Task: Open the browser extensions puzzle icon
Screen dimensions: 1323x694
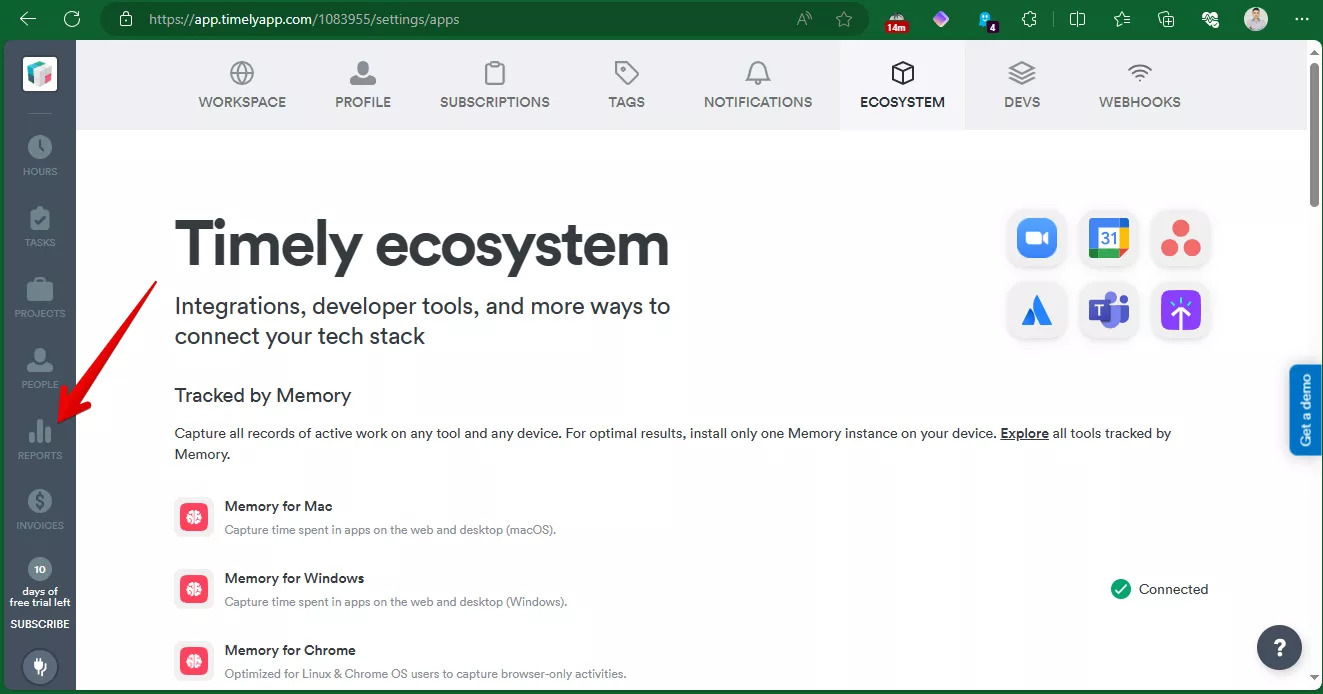Action: (1029, 19)
